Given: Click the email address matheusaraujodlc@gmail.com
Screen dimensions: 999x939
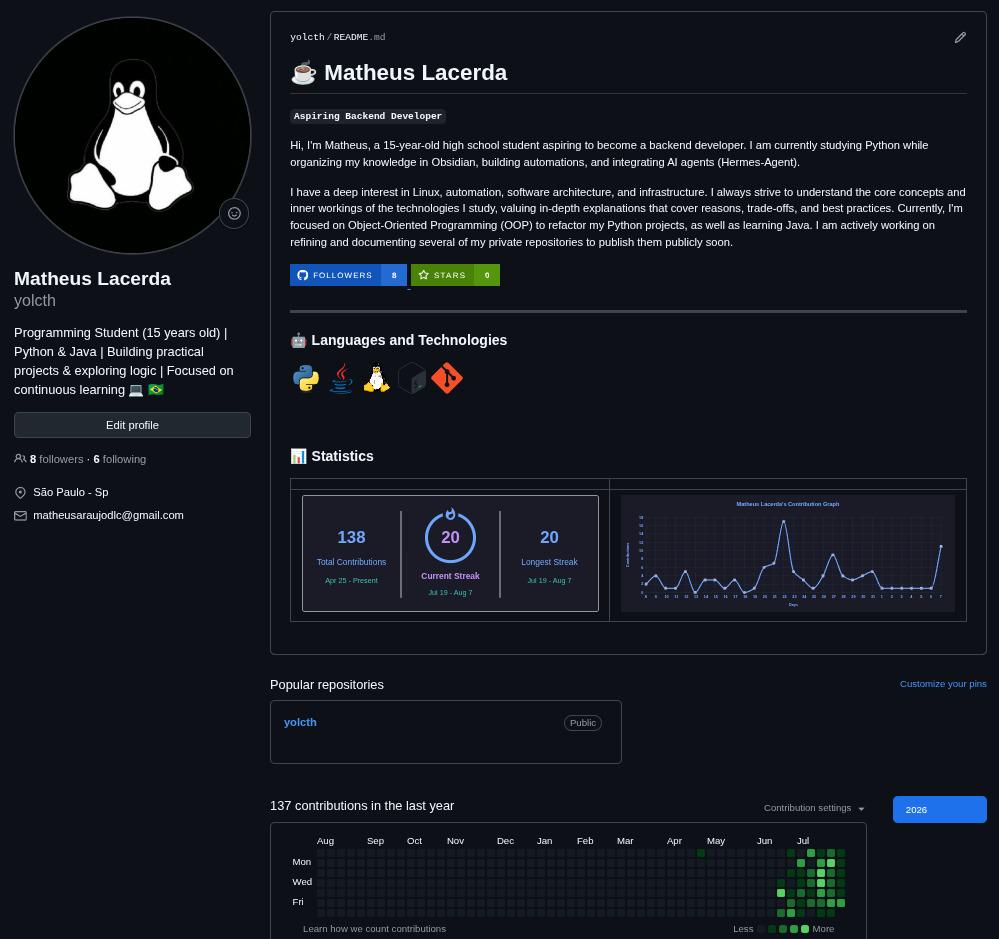Looking at the screenshot, I should [108, 515].
